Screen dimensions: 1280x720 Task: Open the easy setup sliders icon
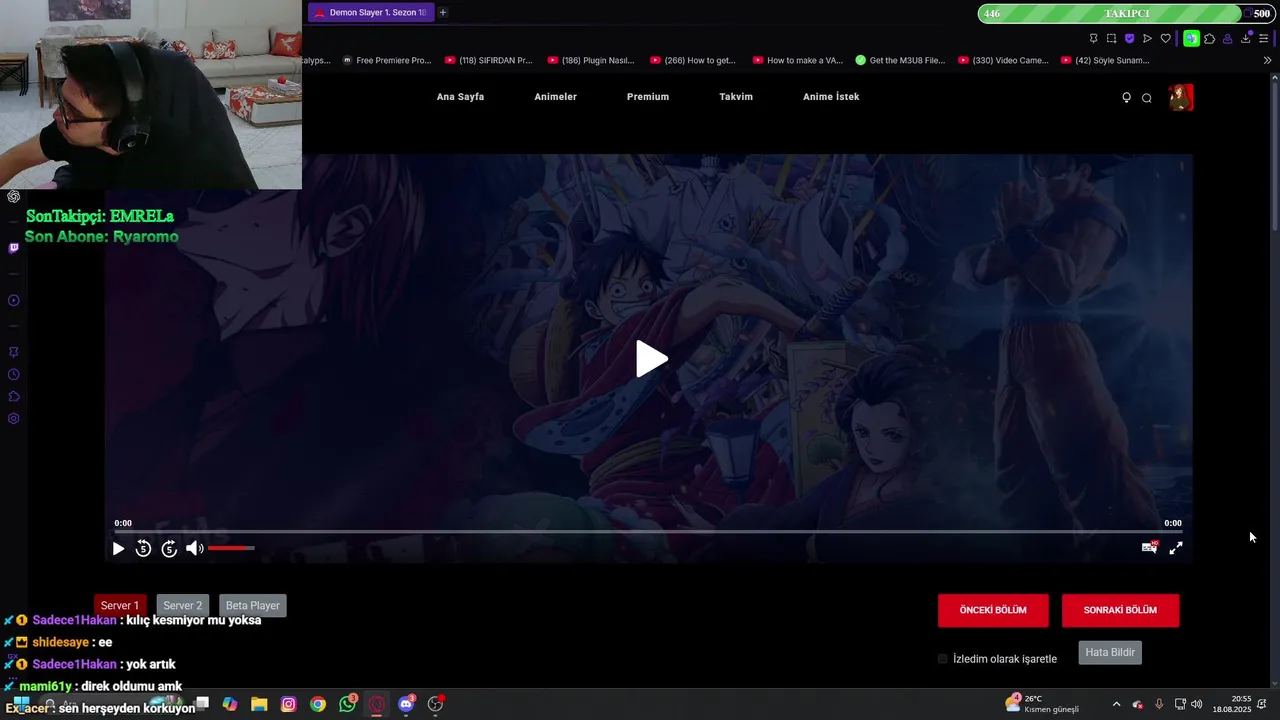pos(1264,38)
